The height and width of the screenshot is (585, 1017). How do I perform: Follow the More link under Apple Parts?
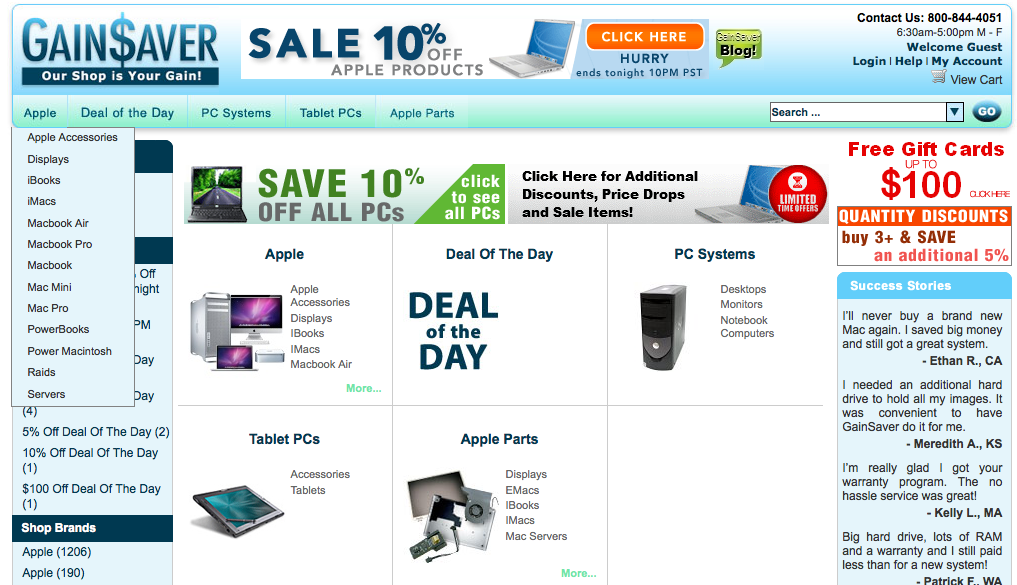579,573
